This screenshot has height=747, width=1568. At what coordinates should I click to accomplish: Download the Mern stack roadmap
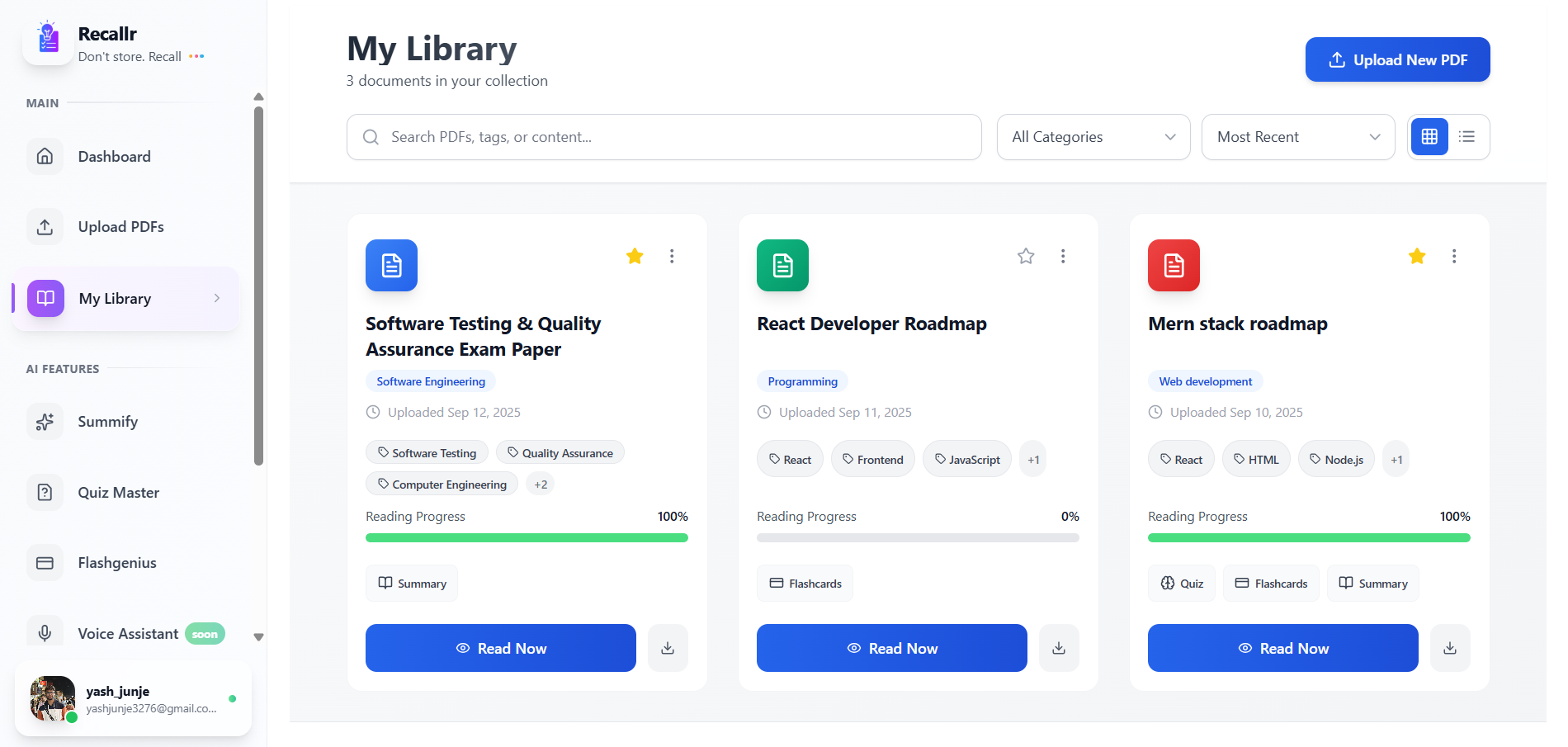[x=1450, y=648]
